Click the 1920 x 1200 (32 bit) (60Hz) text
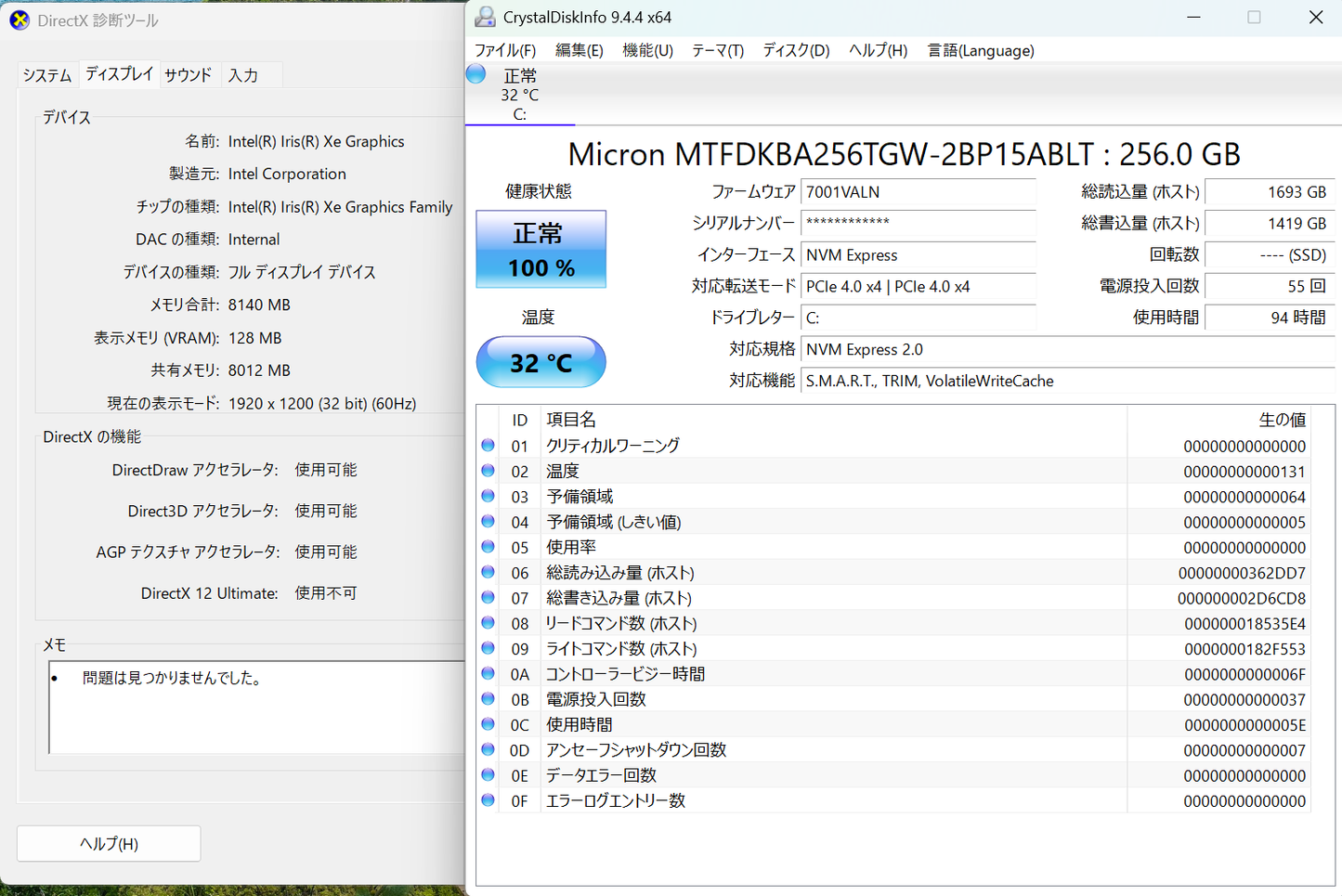This screenshot has width=1342, height=896. [321, 403]
